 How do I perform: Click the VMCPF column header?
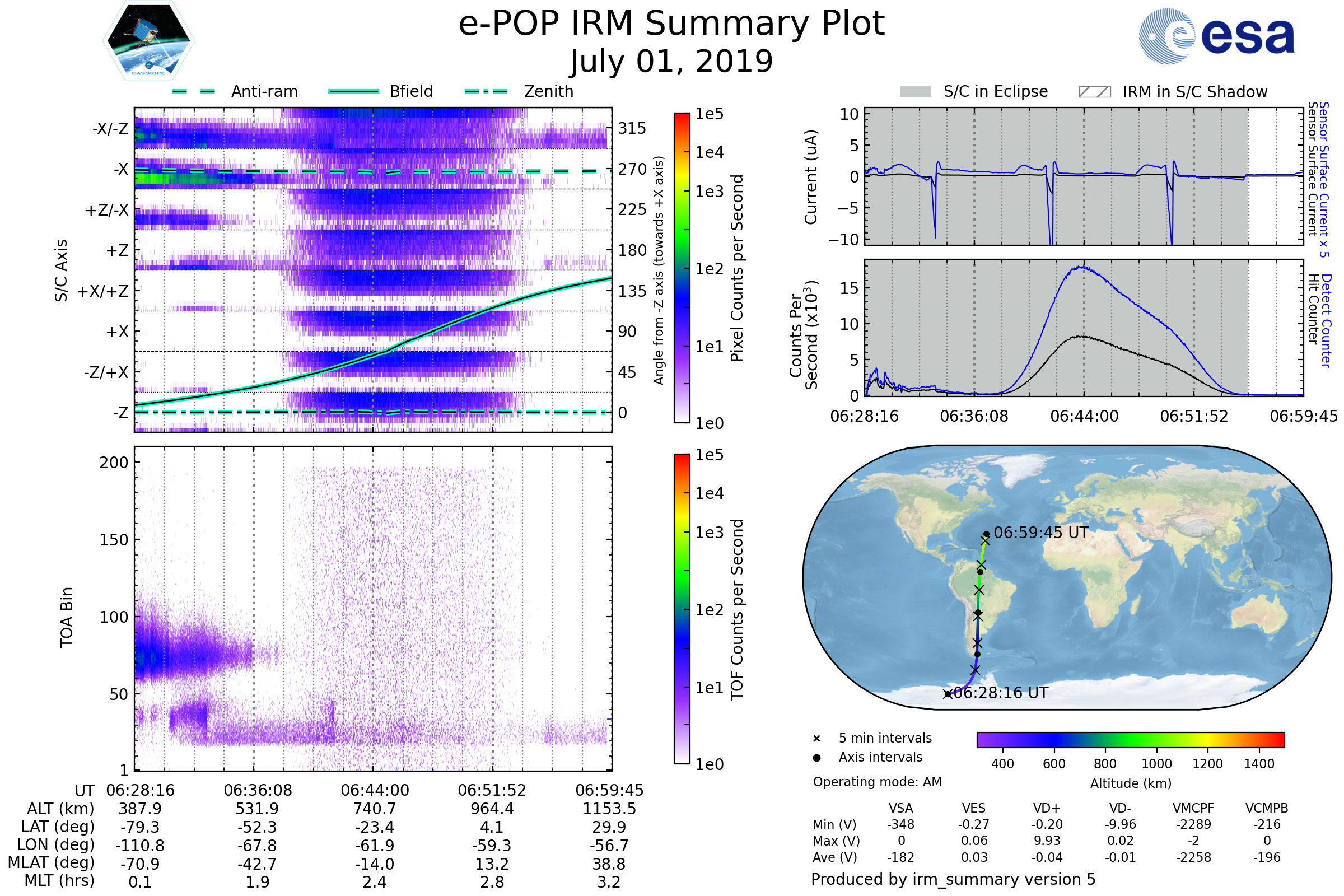click(1193, 809)
